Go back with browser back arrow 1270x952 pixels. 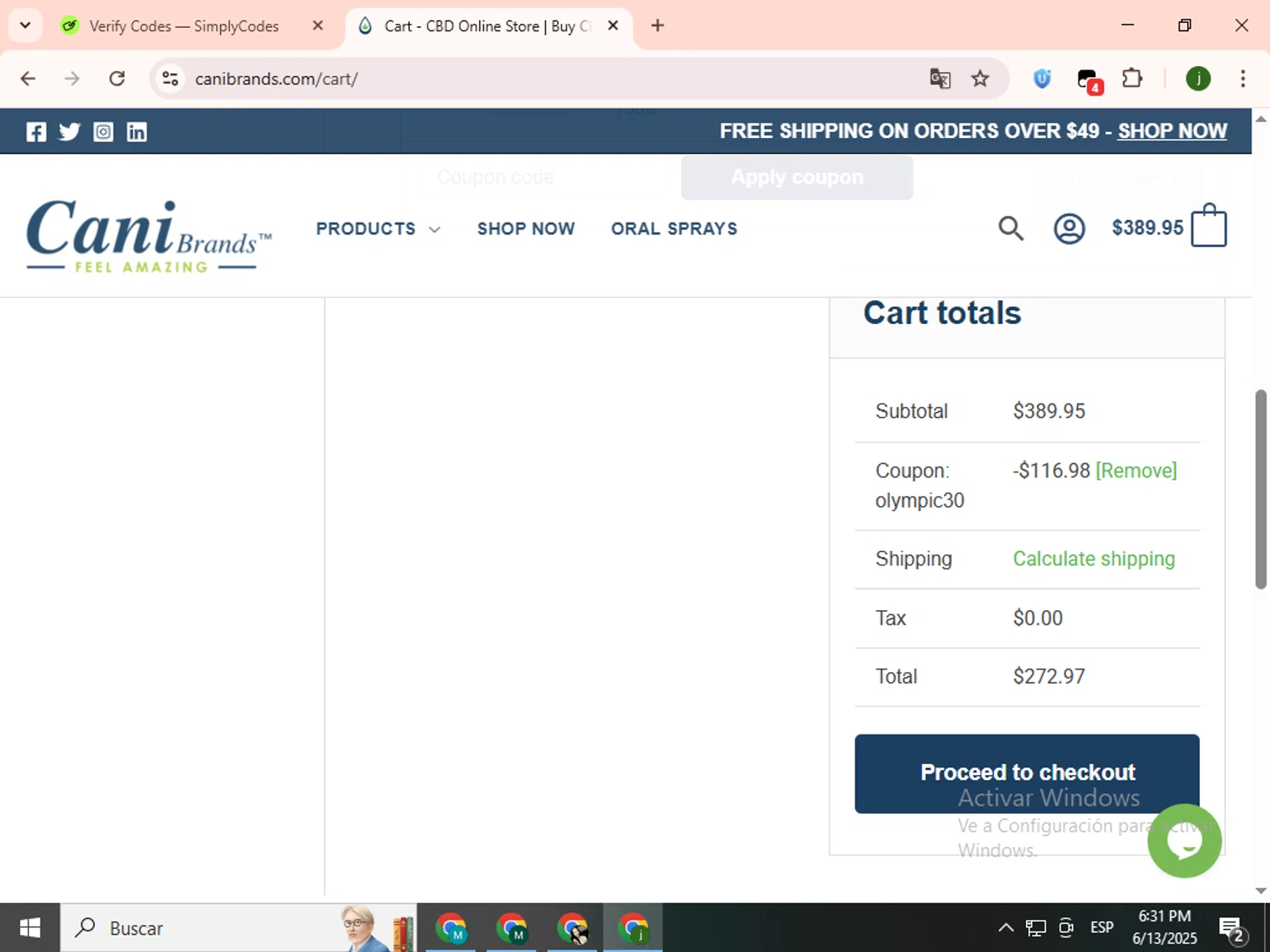(x=28, y=79)
